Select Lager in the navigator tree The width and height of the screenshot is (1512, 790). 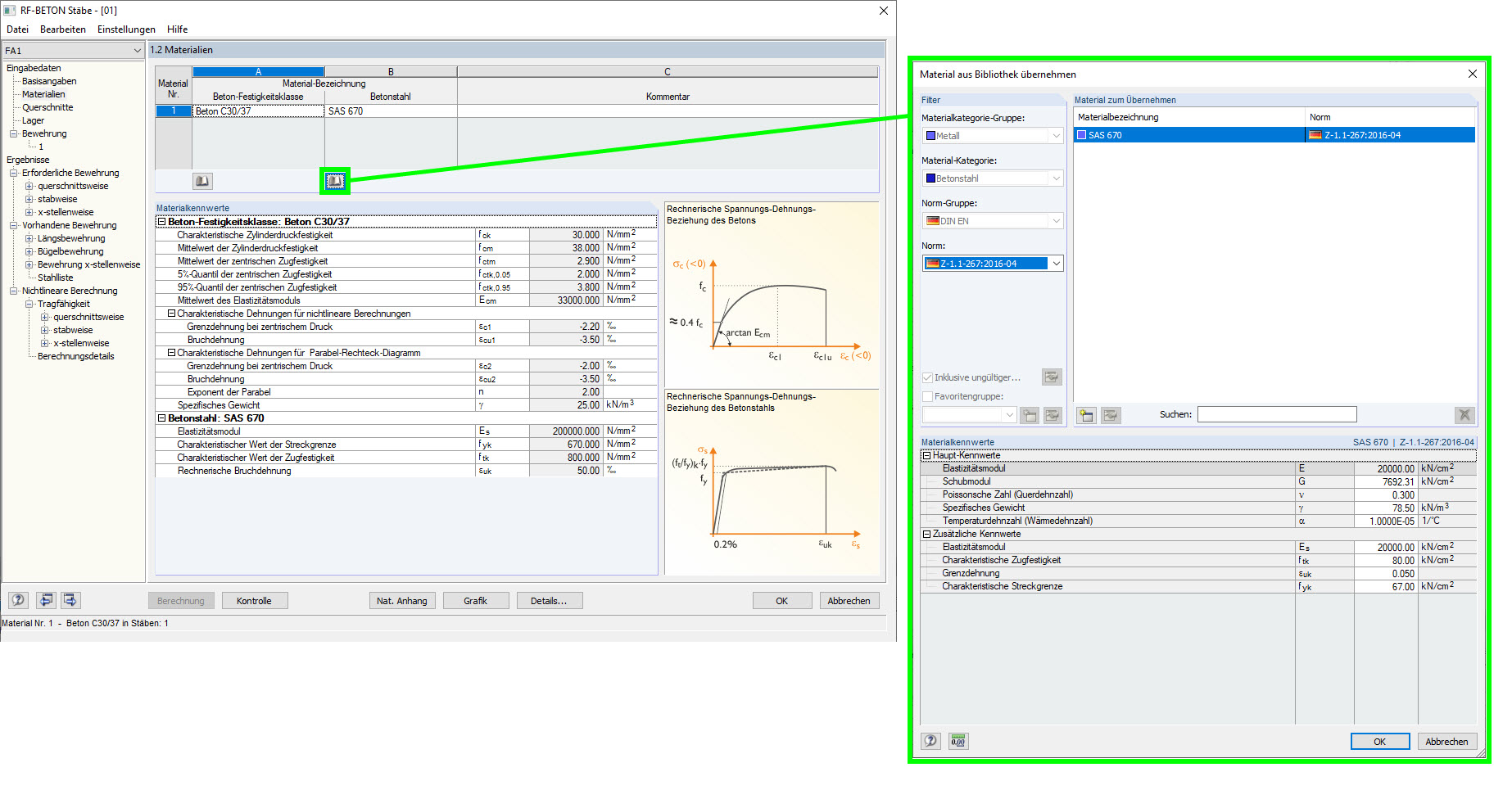[x=34, y=120]
